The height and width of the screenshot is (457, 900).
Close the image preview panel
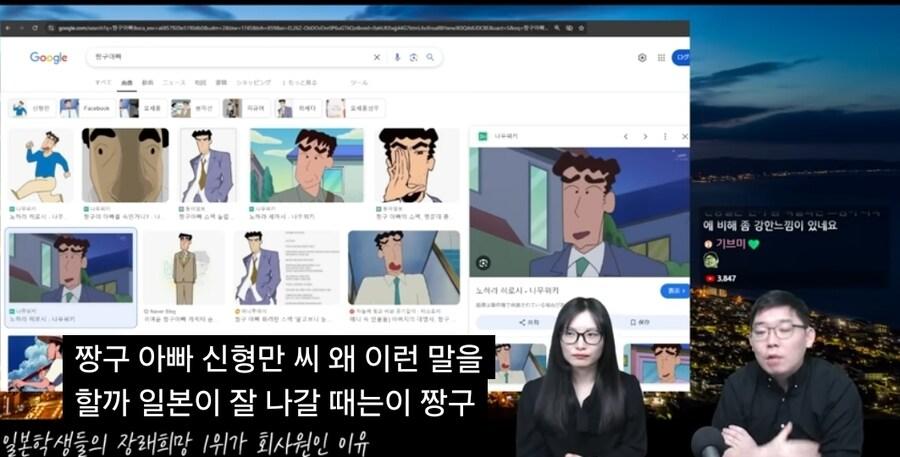pos(684,137)
